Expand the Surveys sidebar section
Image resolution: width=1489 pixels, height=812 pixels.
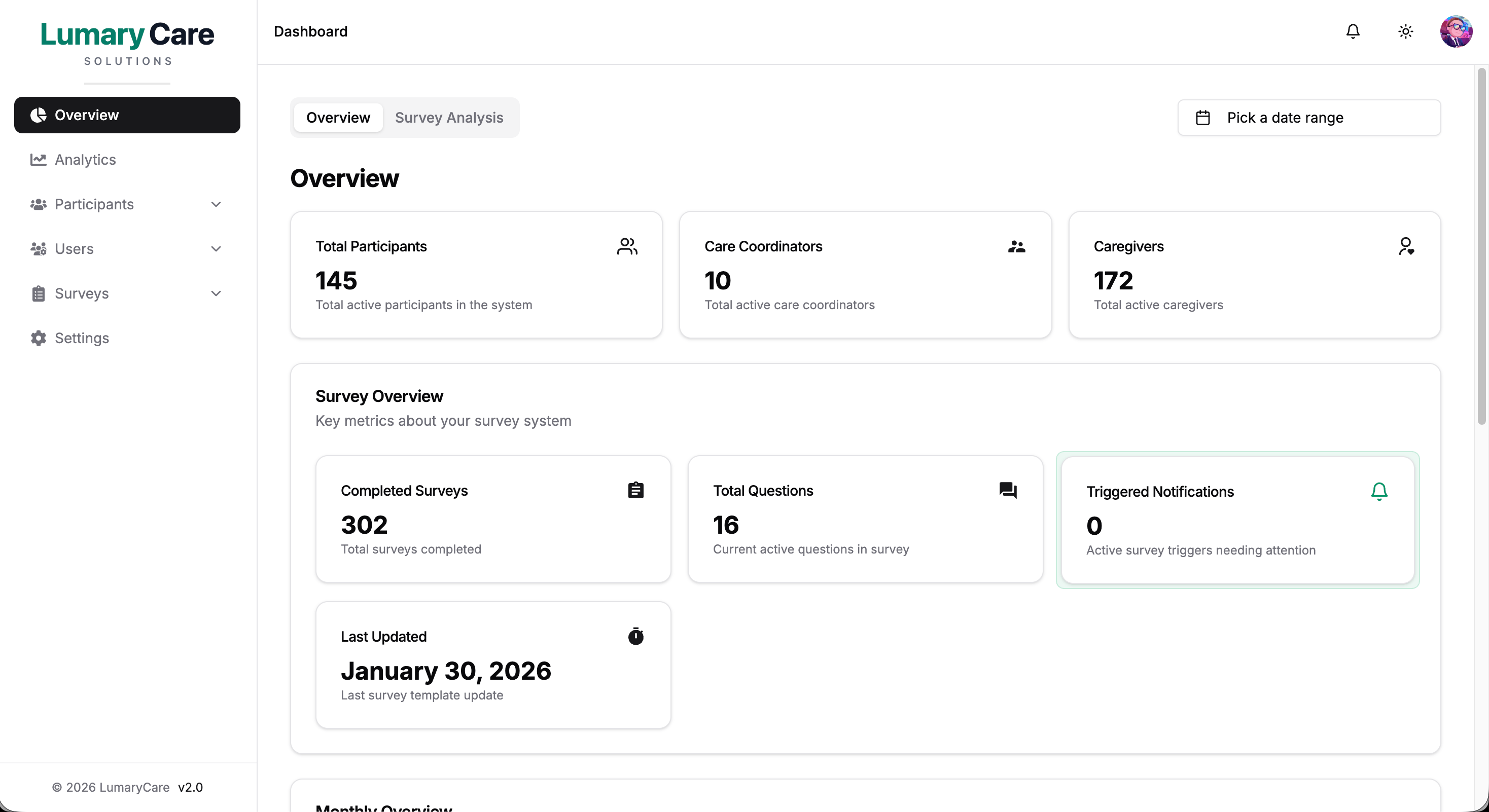pos(216,293)
